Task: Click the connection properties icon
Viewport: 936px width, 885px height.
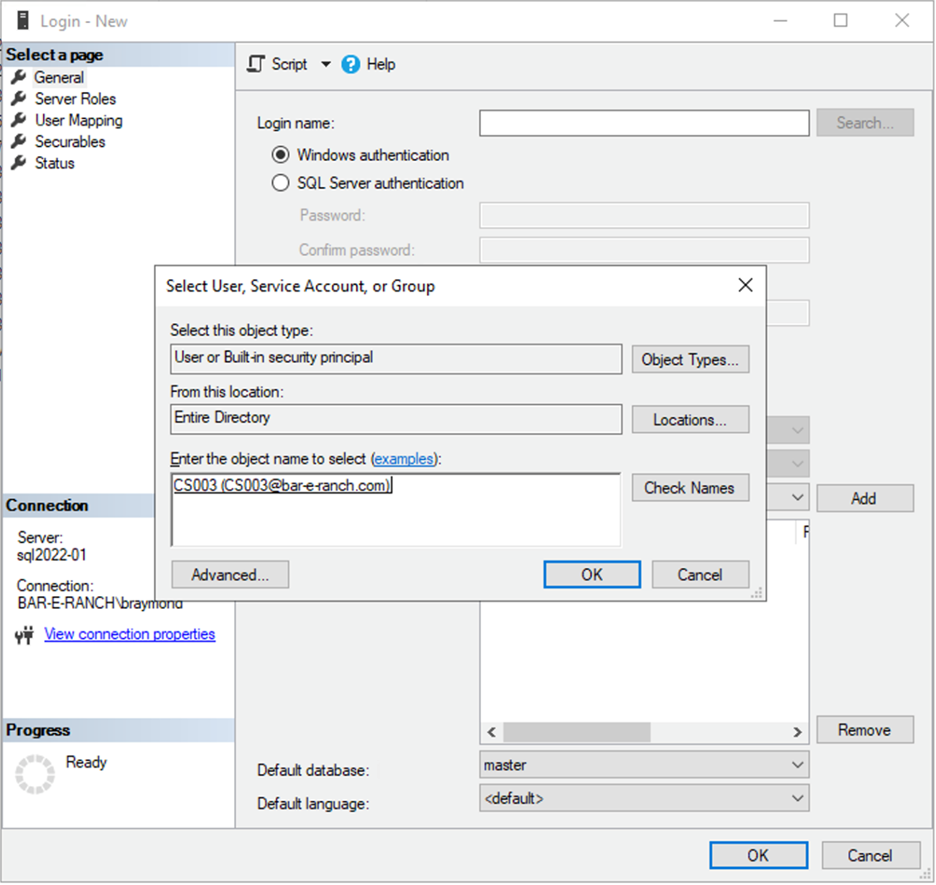Action: coord(26,635)
